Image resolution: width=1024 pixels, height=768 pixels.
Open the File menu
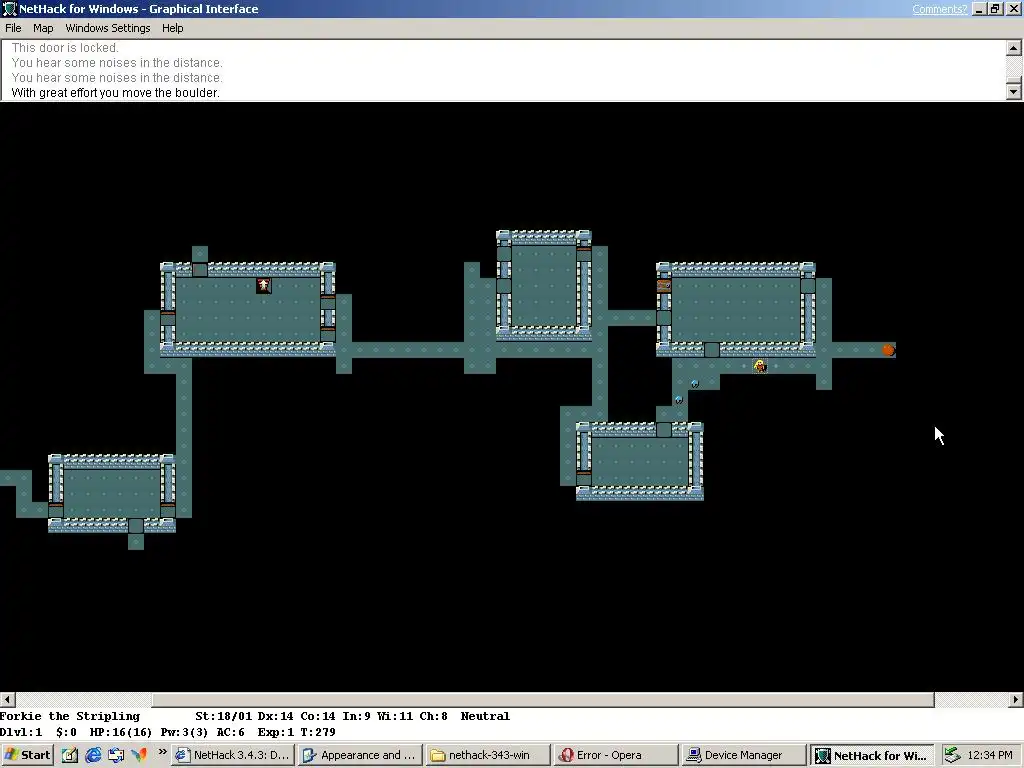[13, 28]
